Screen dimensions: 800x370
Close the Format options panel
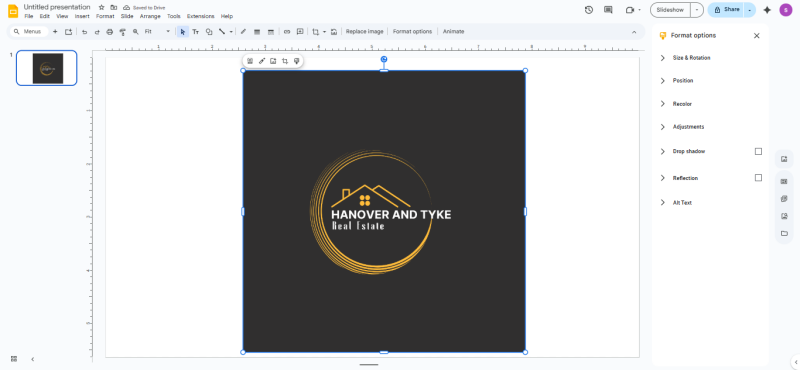[757, 36]
